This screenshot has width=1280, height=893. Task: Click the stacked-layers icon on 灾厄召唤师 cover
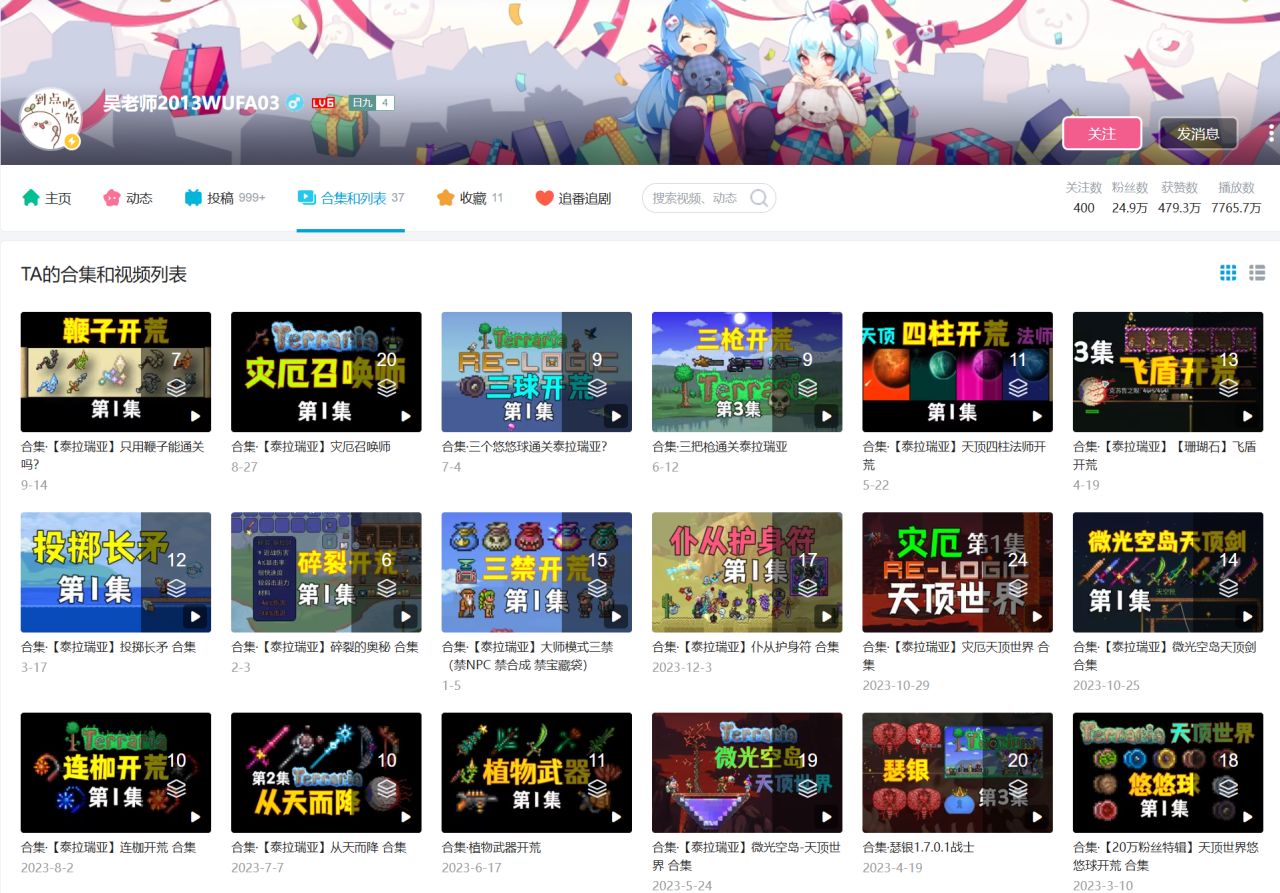click(387, 387)
